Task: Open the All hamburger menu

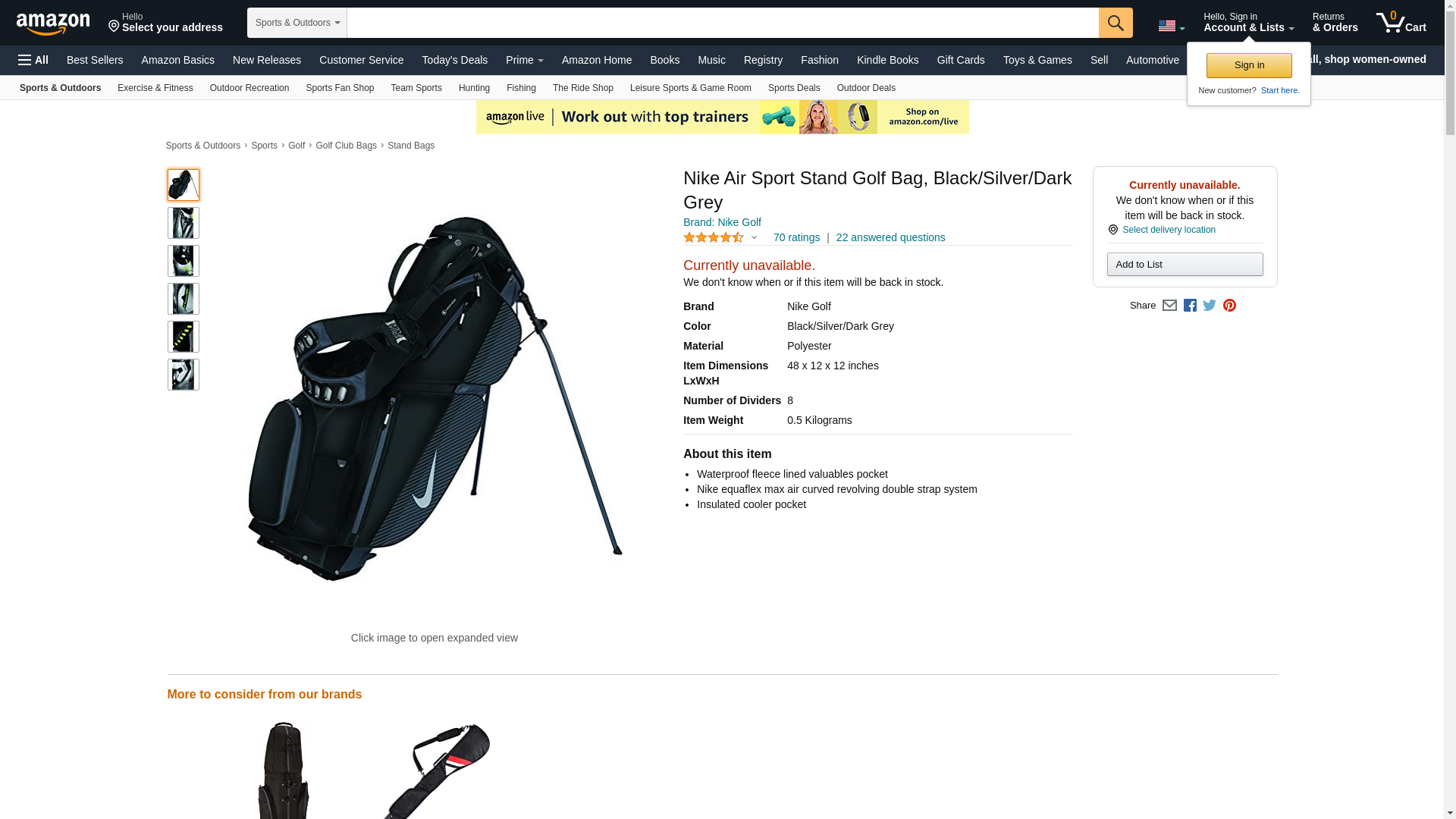Action: pos(33,60)
